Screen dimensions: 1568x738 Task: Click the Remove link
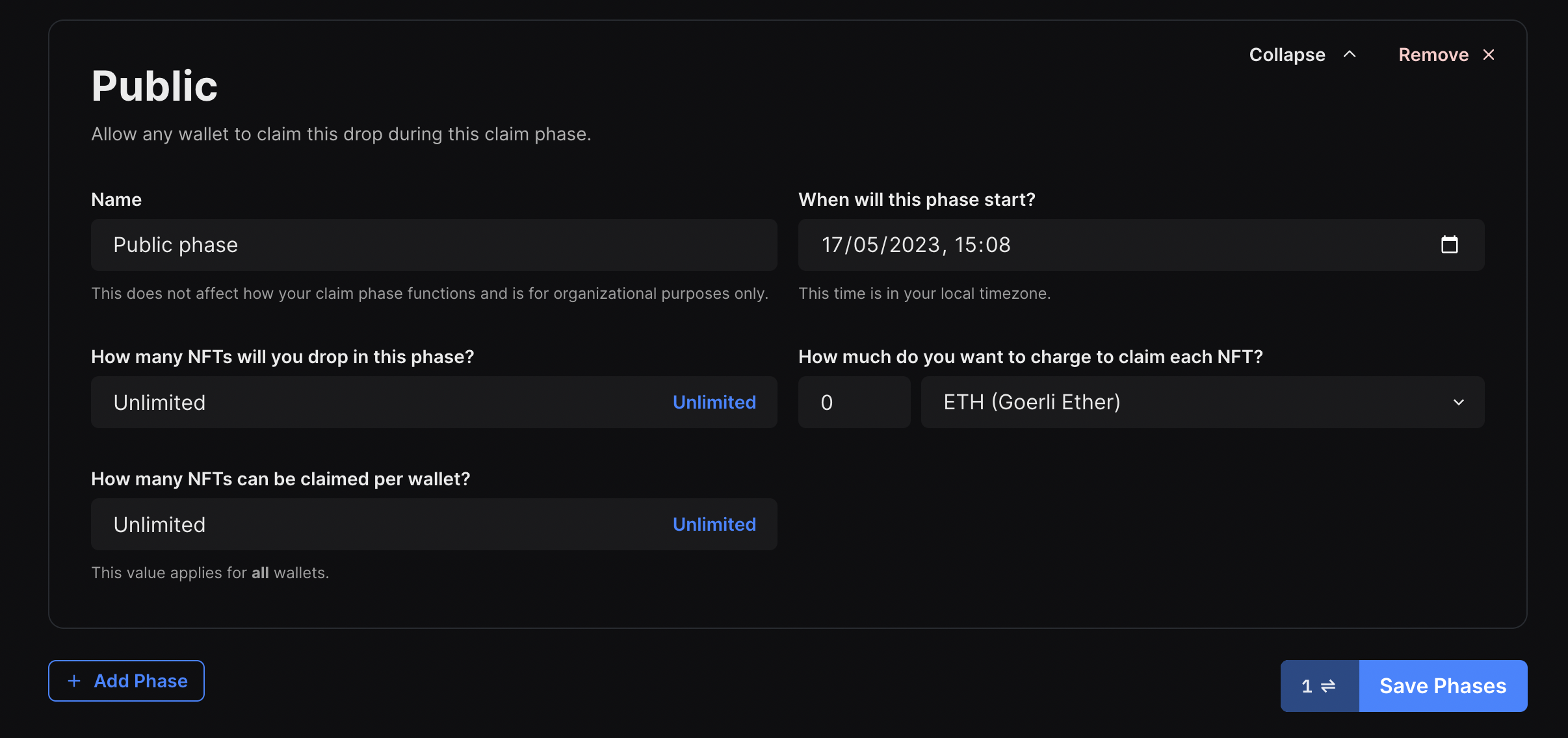pyautogui.click(x=1433, y=55)
